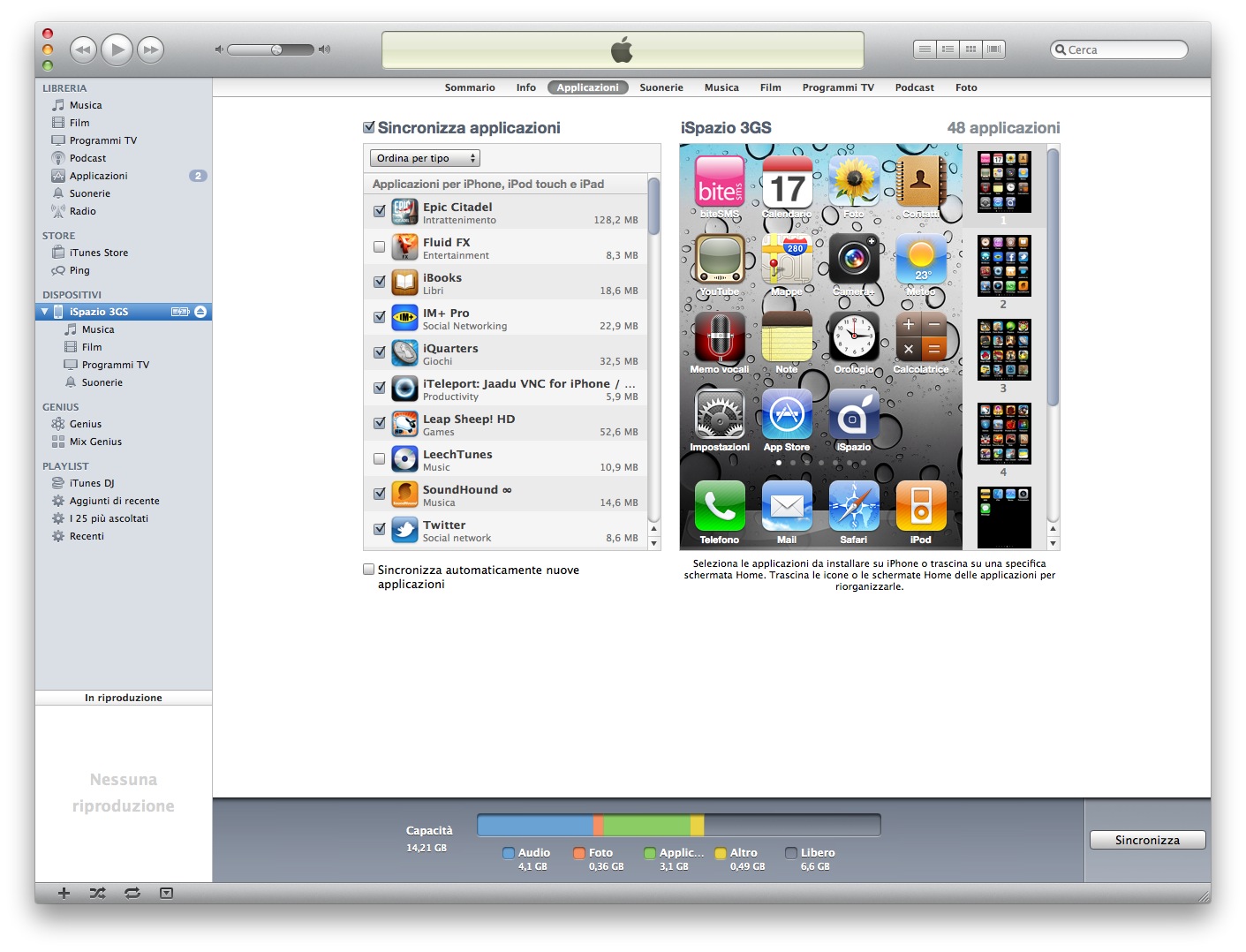Screen dimensions: 1246x952
Task: Select the App Store icon on the home screen
Action: click(x=786, y=415)
